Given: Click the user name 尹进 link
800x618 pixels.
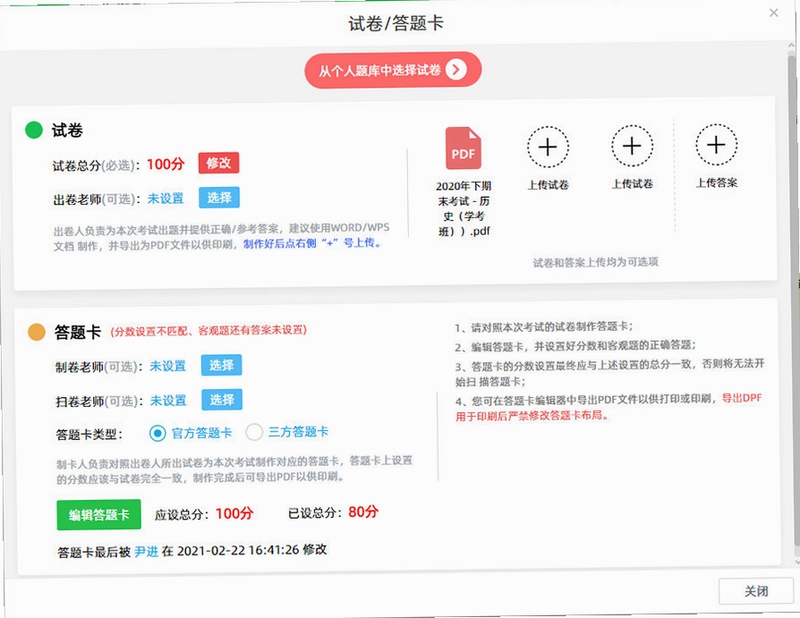Looking at the screenshot, I should (x=146, y=552).
